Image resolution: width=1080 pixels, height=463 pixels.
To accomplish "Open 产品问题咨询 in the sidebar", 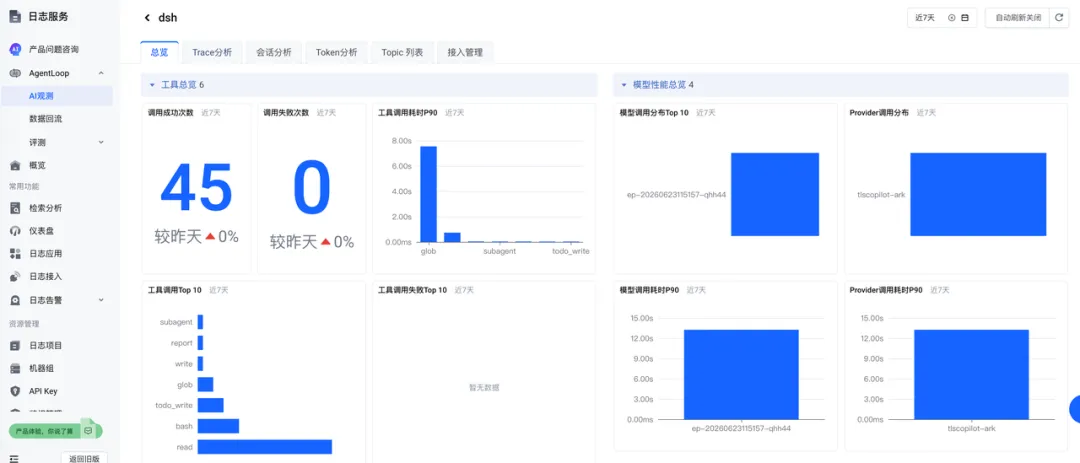I will 54,50.
